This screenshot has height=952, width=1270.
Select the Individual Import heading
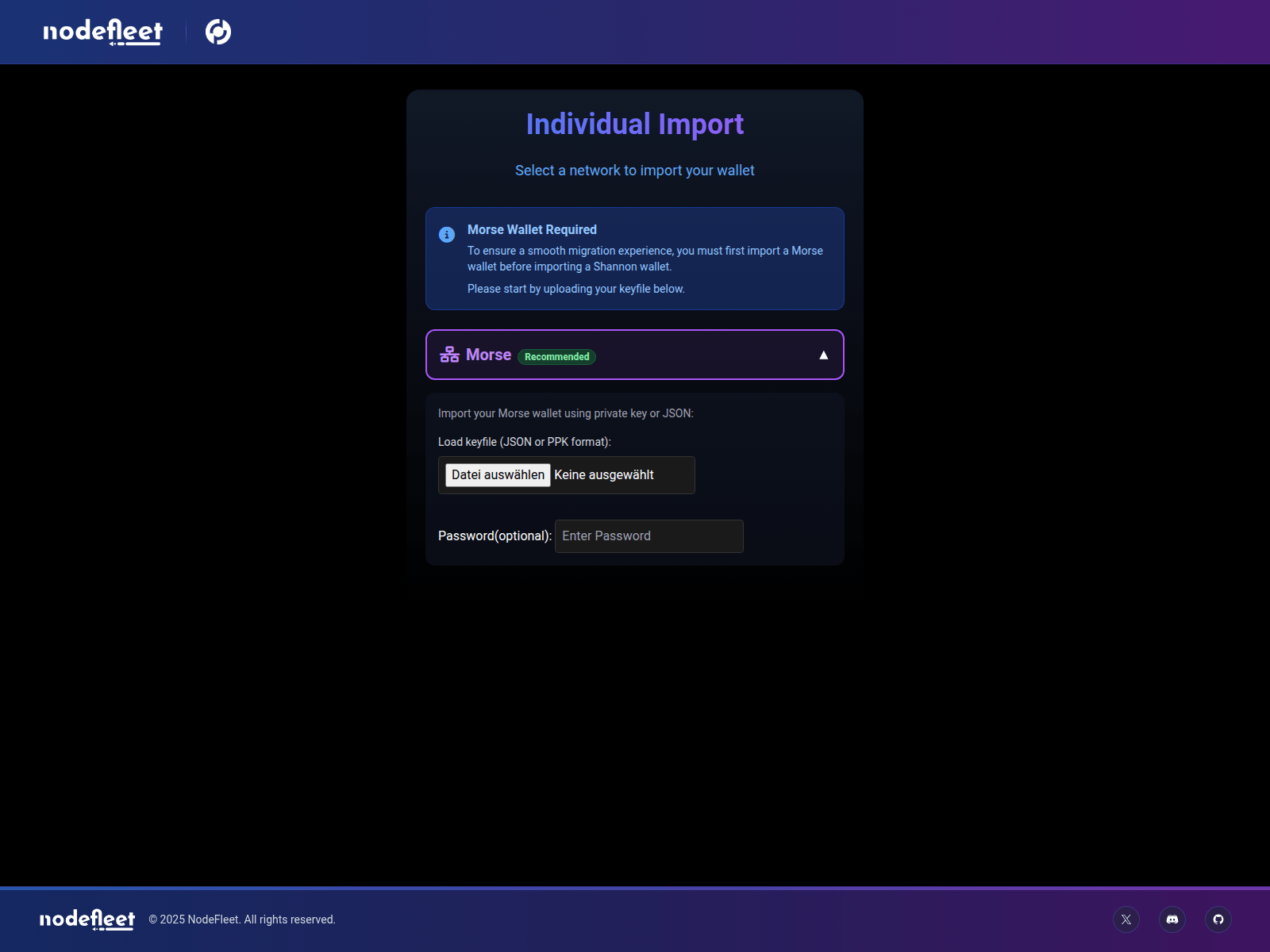tap(634, 124)
